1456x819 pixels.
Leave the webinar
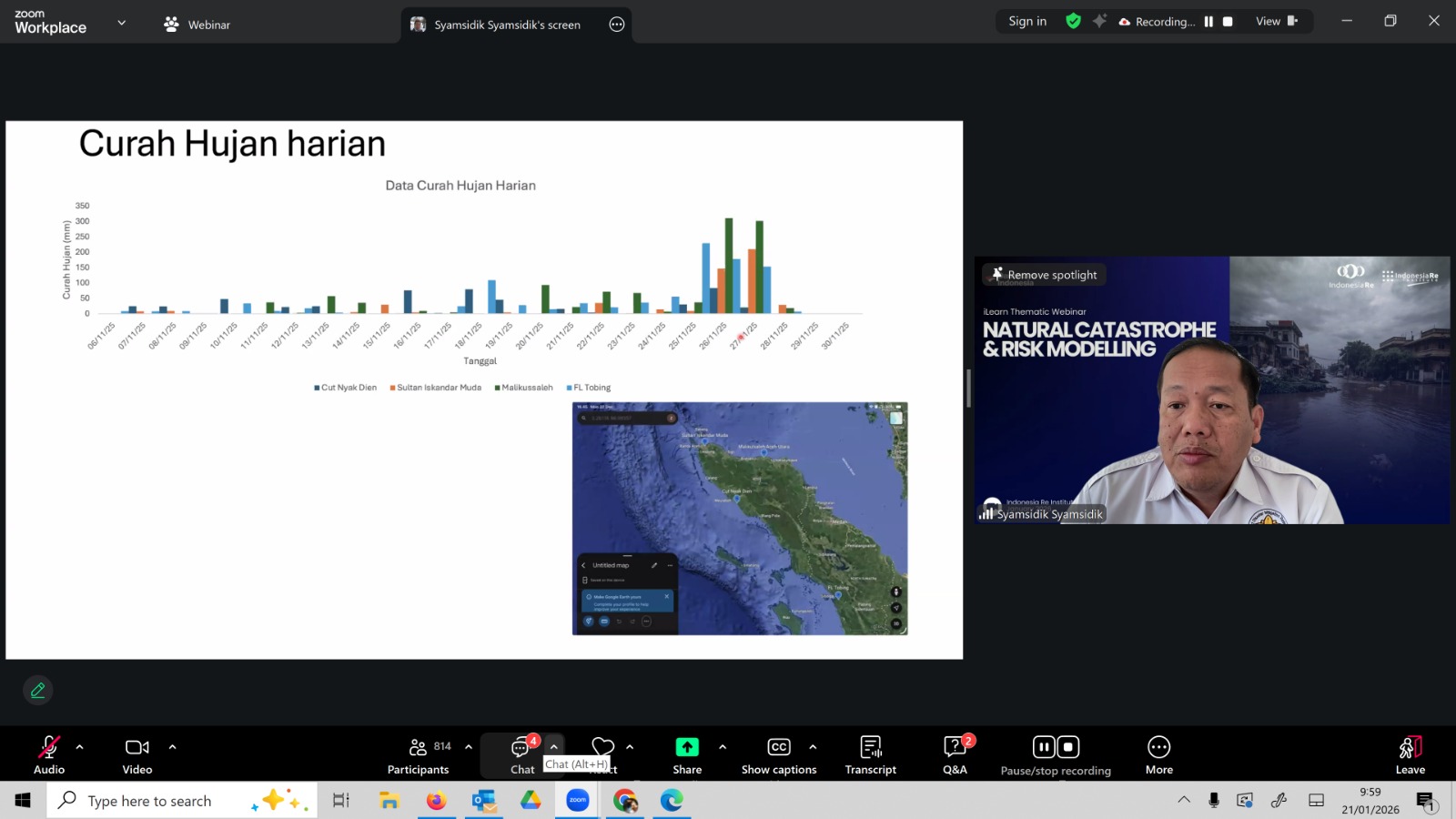tap(1410, 748)
